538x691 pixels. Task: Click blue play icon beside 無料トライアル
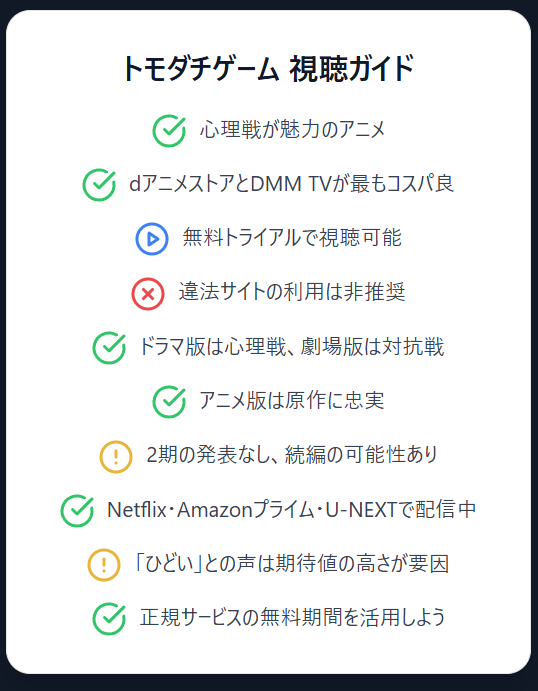152,239
